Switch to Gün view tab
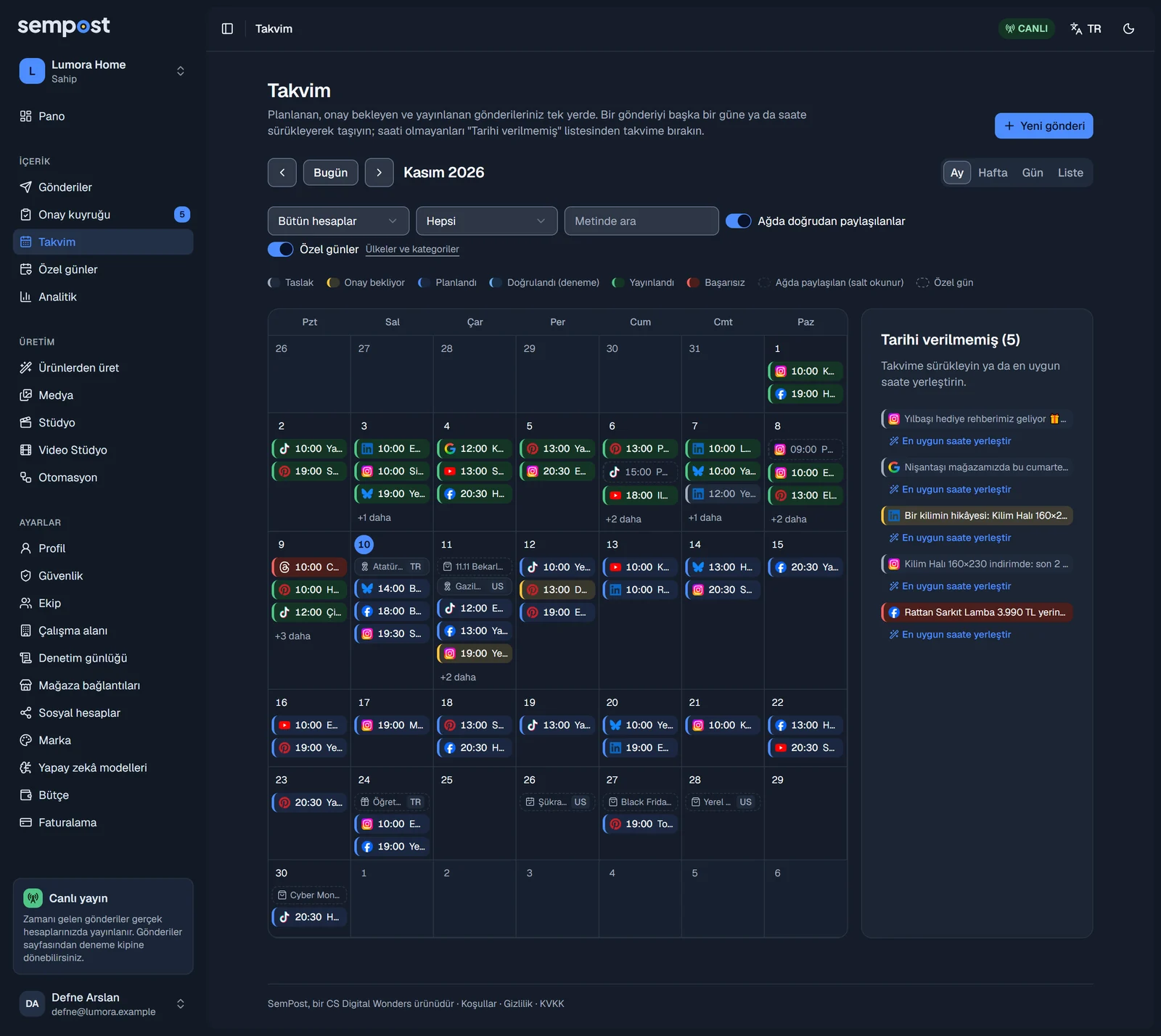The width and height of the screenshot is (1161, 1036). click(x=1033, y=173)
